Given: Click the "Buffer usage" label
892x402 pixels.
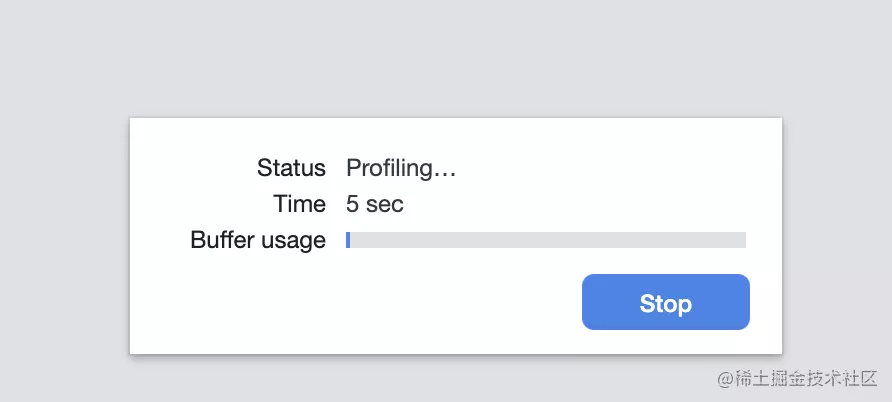Looking at the screenshot, I should [x=258, y=240].
